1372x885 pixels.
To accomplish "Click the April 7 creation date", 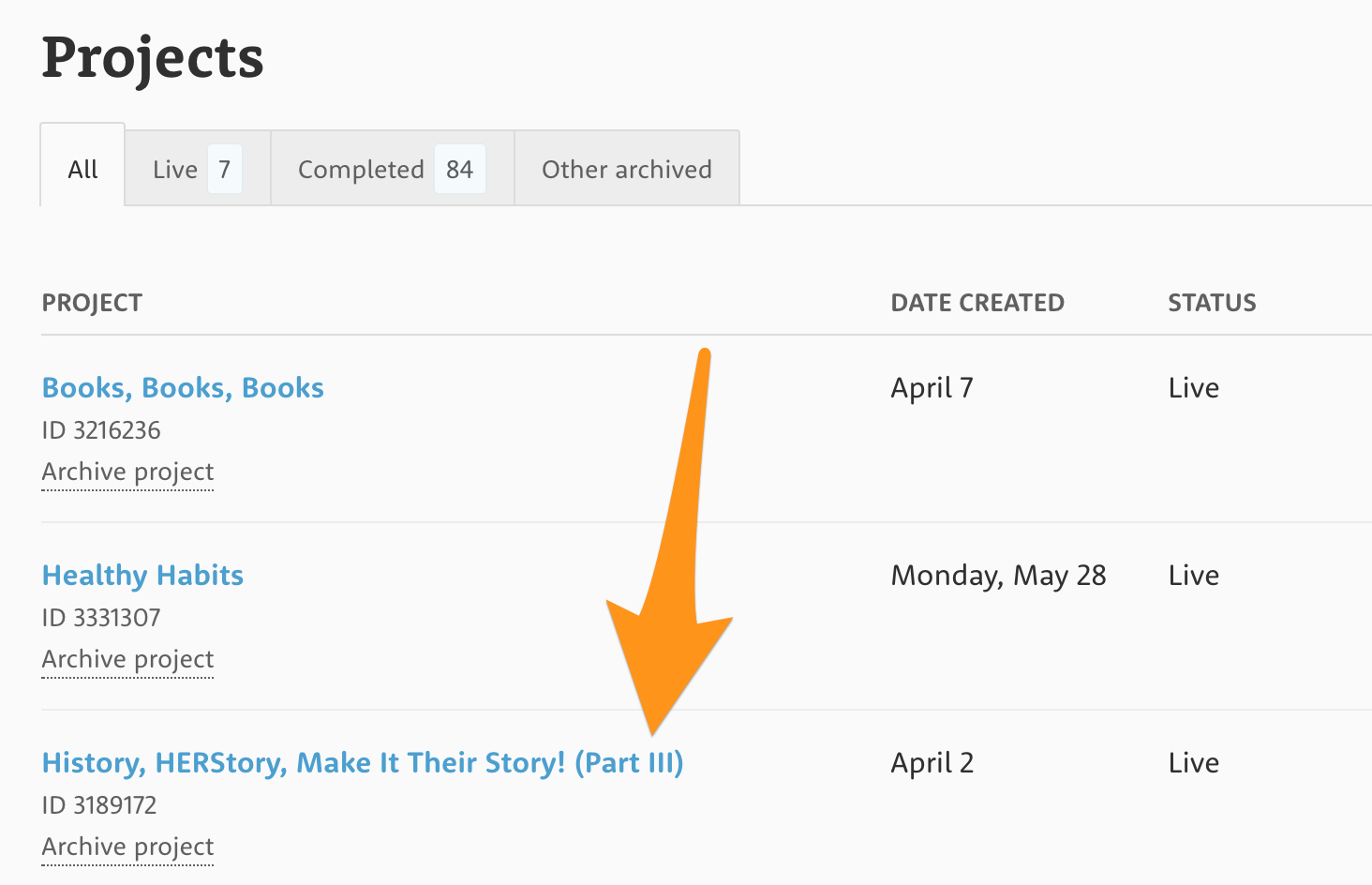I will point(932,388).
